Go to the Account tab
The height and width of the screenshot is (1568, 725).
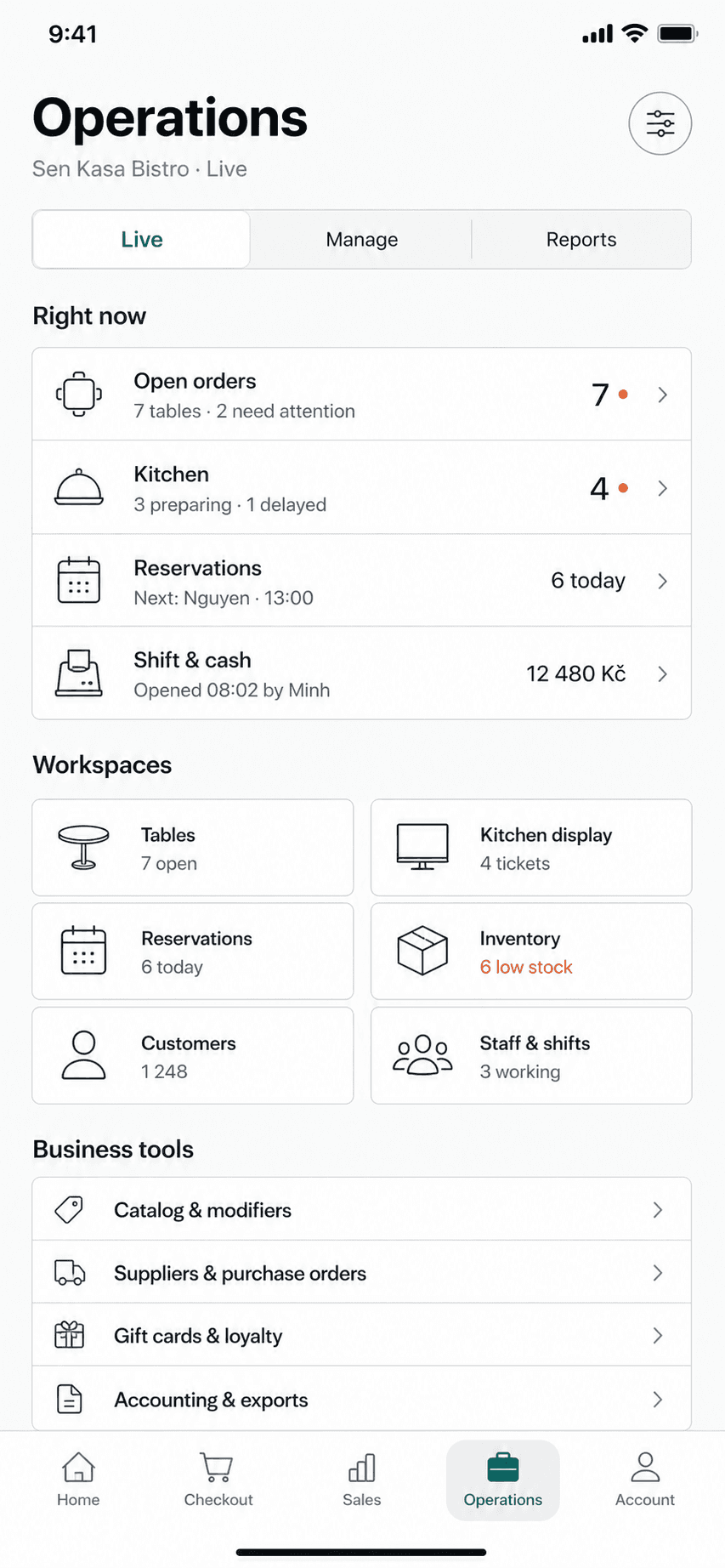click(645, 1480)
